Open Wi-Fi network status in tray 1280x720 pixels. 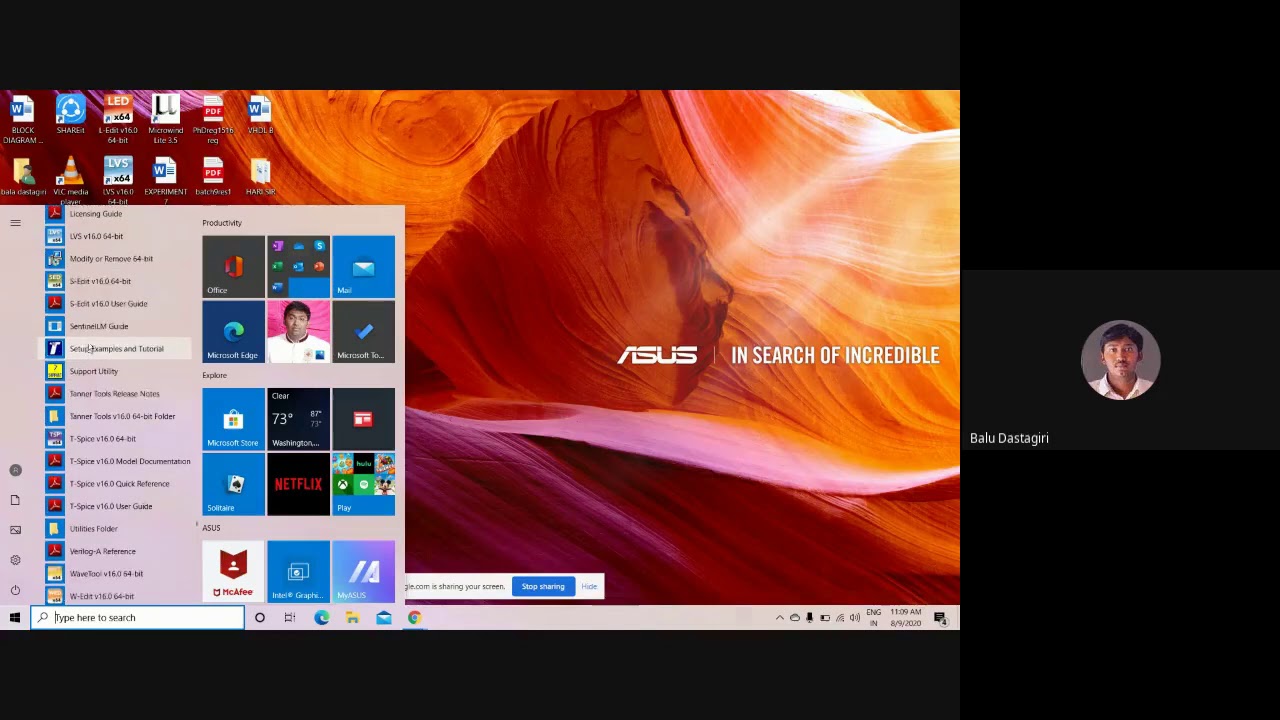pyautogui.click(x=840, y=618)
